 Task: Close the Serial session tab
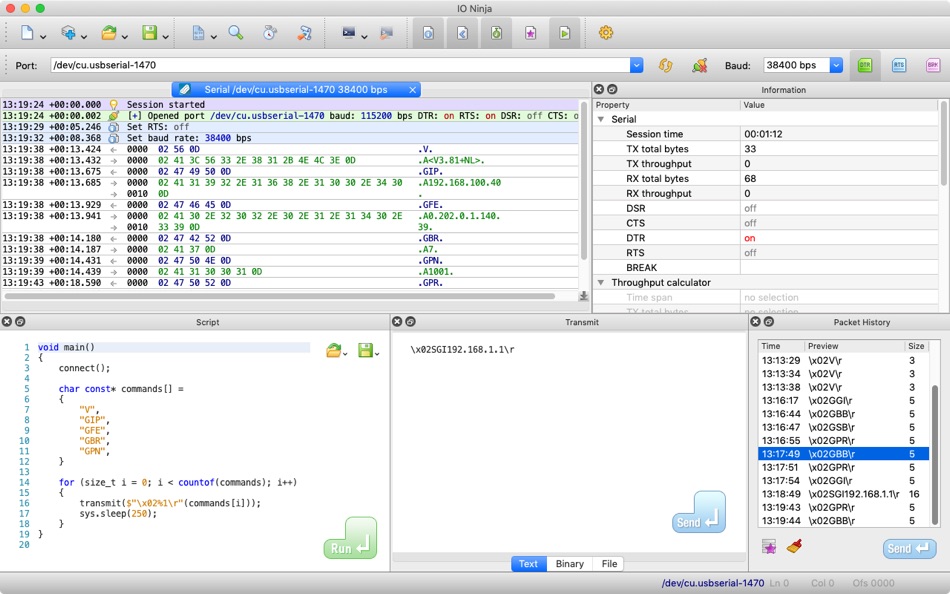coord(413,90)
